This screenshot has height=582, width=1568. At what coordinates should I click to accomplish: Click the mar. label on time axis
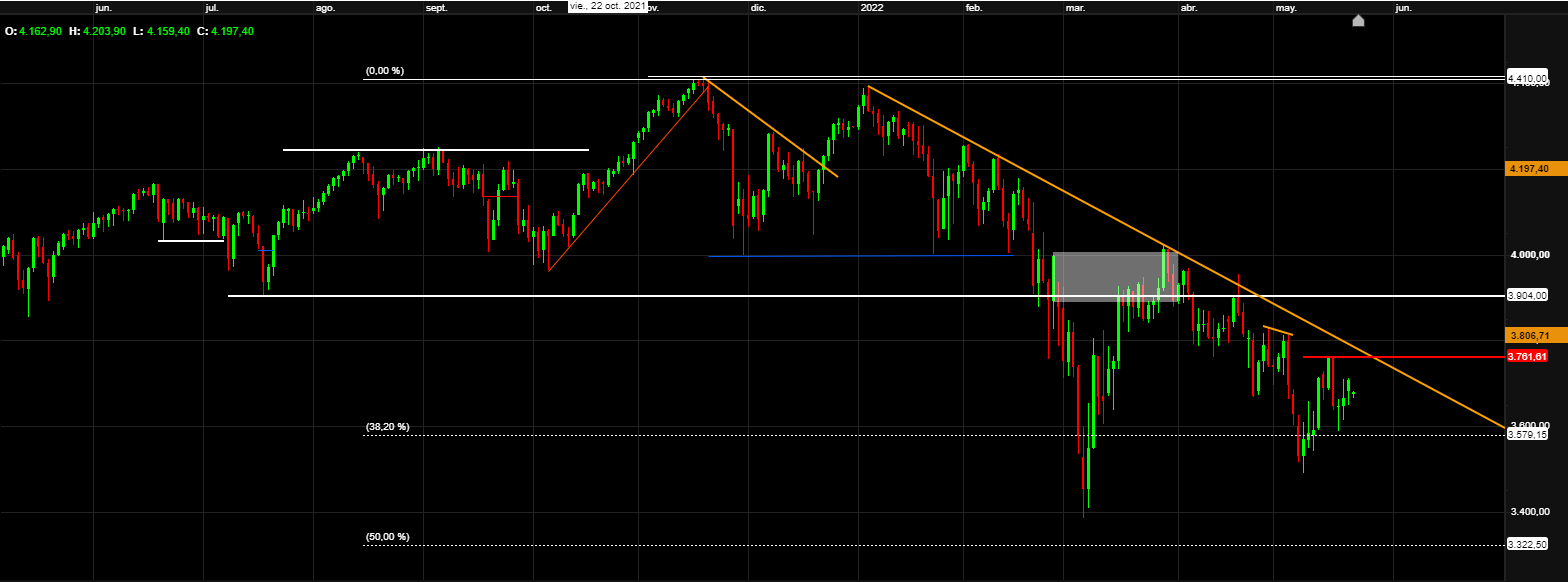click(1076, 7)
